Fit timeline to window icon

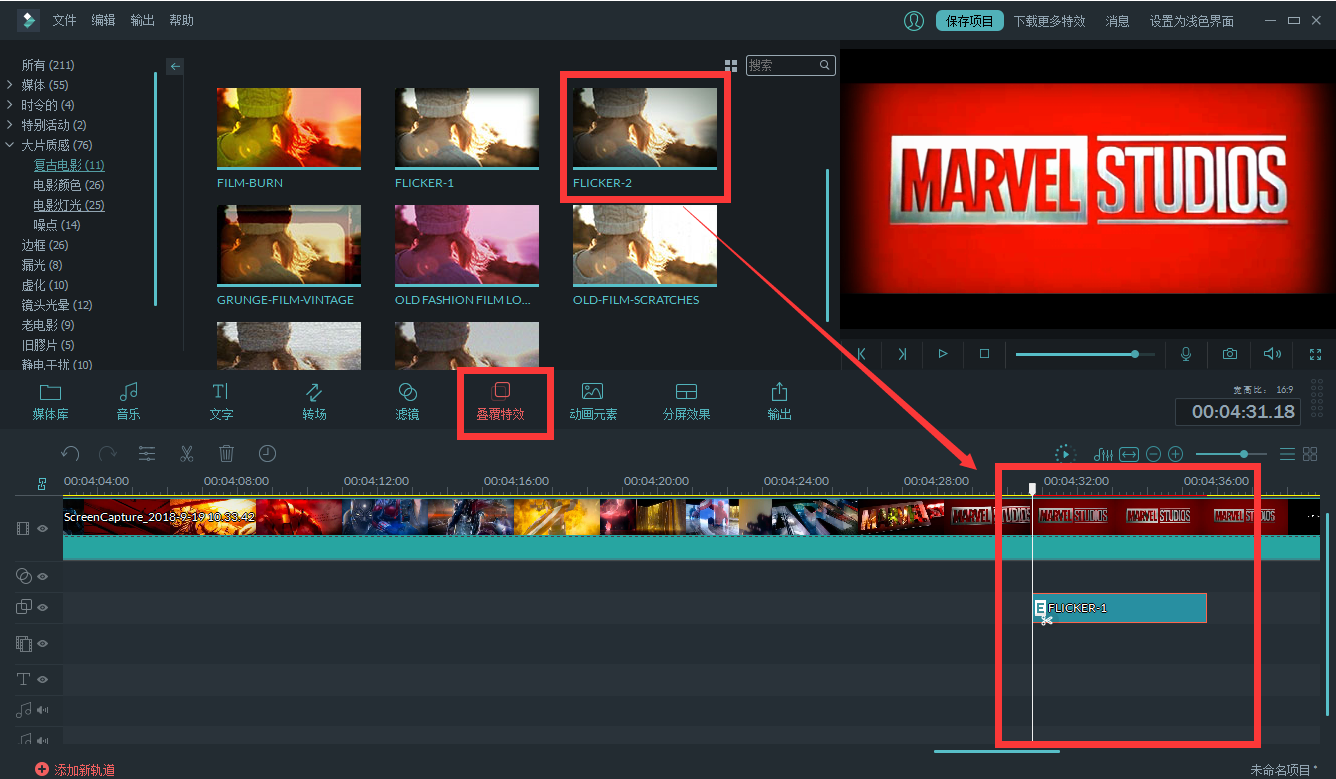pyautogui.click(x=1129, y=454)
